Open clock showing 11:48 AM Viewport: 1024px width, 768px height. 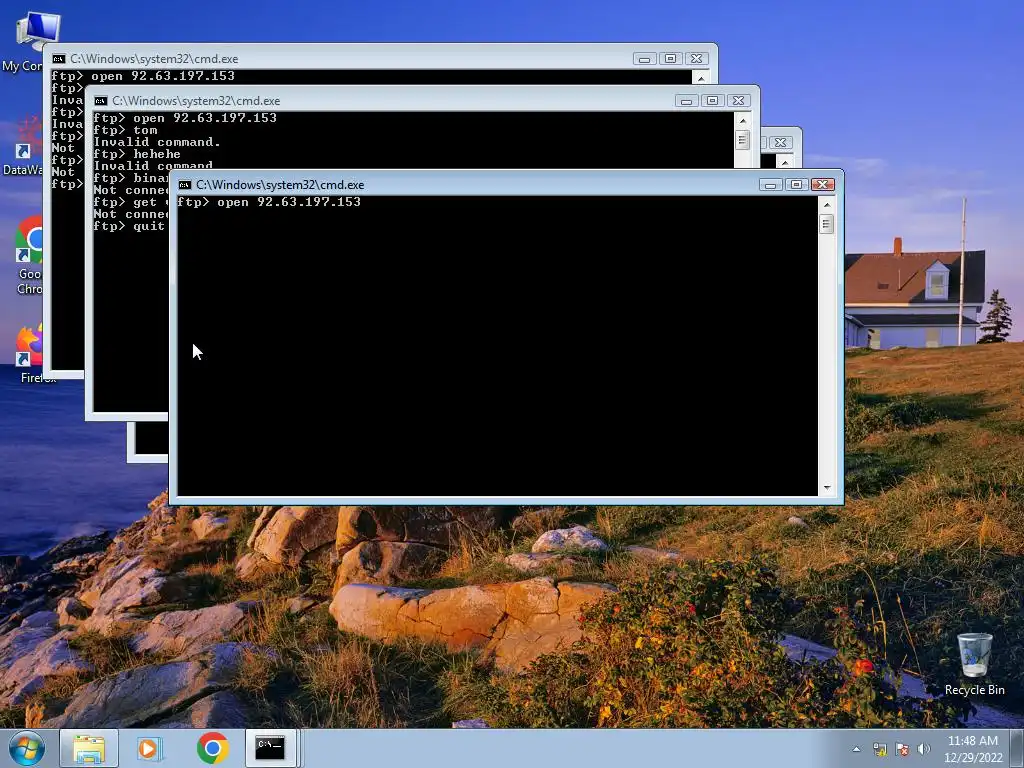point(972,749)
